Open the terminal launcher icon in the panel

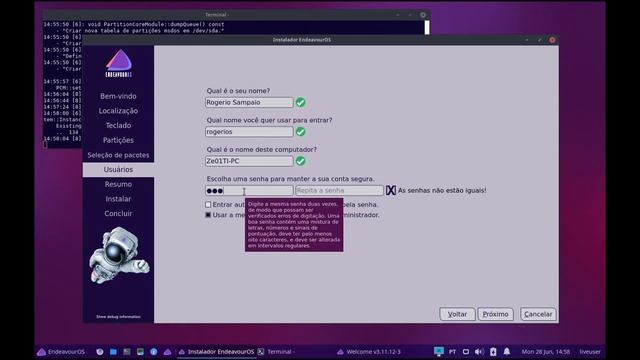tap(127, 352)
